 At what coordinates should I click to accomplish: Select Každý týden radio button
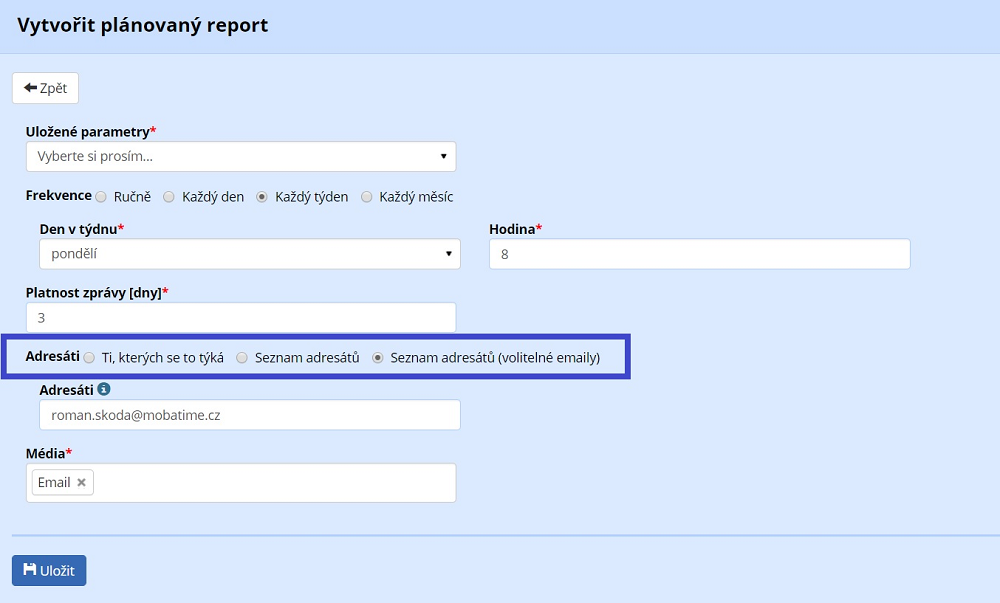(x=263, y=197)
